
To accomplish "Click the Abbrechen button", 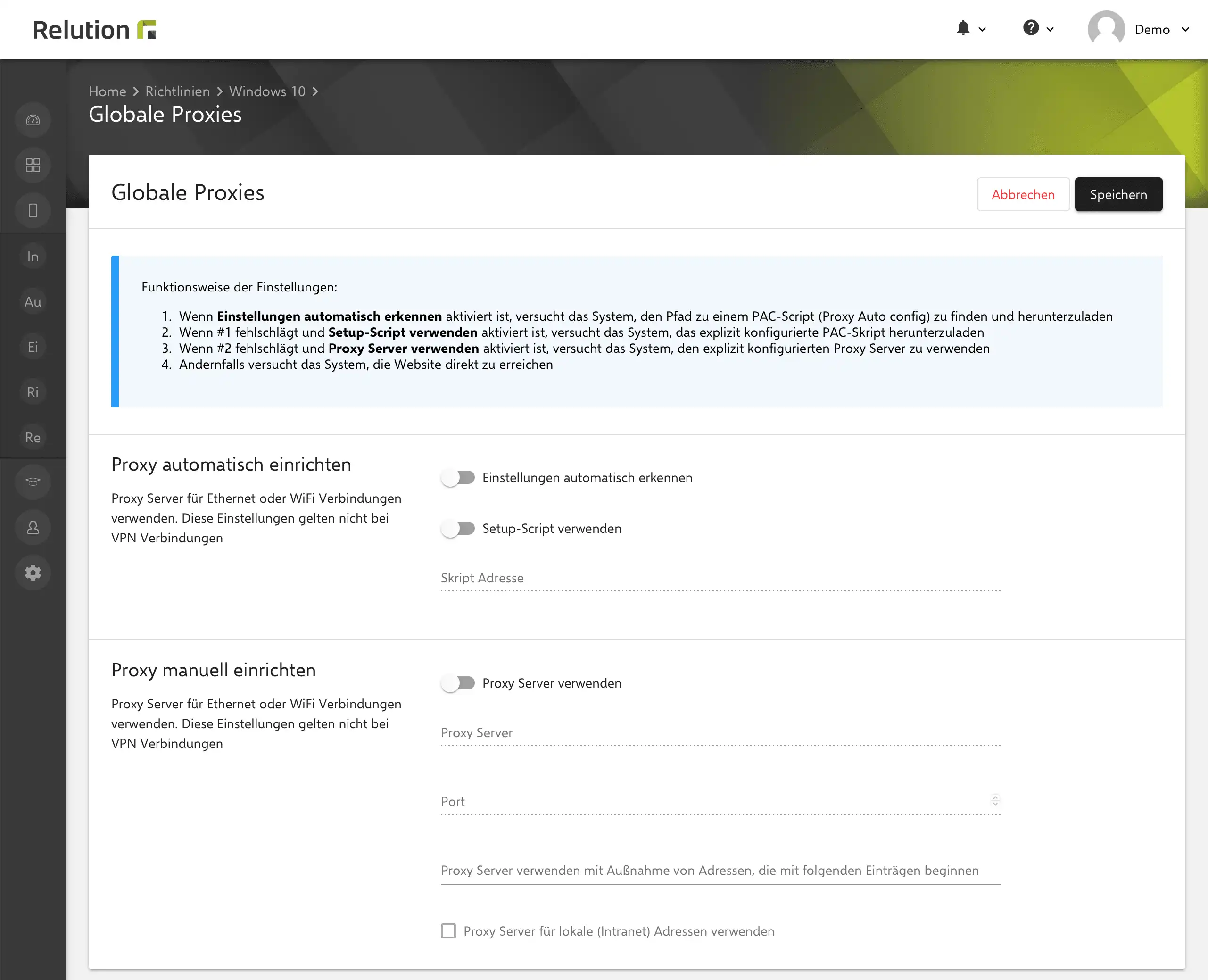I will (x=1023, y=194).
